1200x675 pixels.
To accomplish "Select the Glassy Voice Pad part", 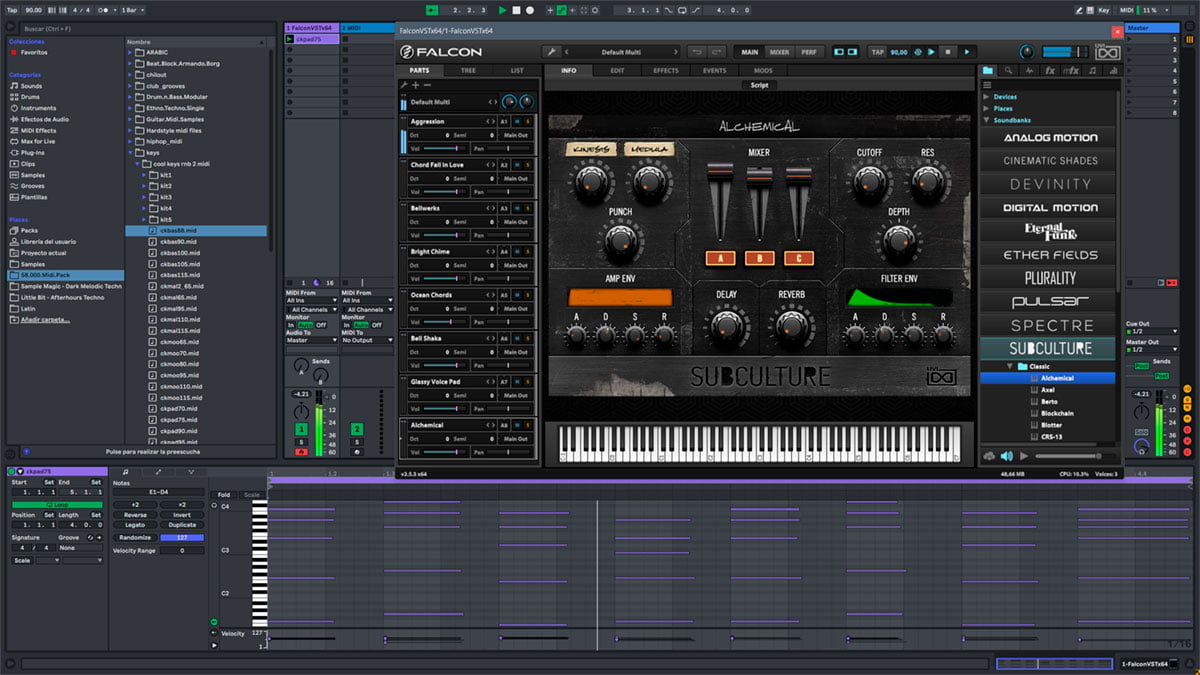I will (x=434, y=381).
